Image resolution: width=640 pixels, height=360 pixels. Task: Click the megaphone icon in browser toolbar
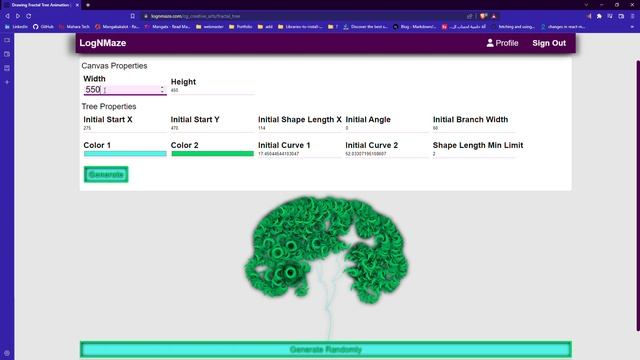589,16
